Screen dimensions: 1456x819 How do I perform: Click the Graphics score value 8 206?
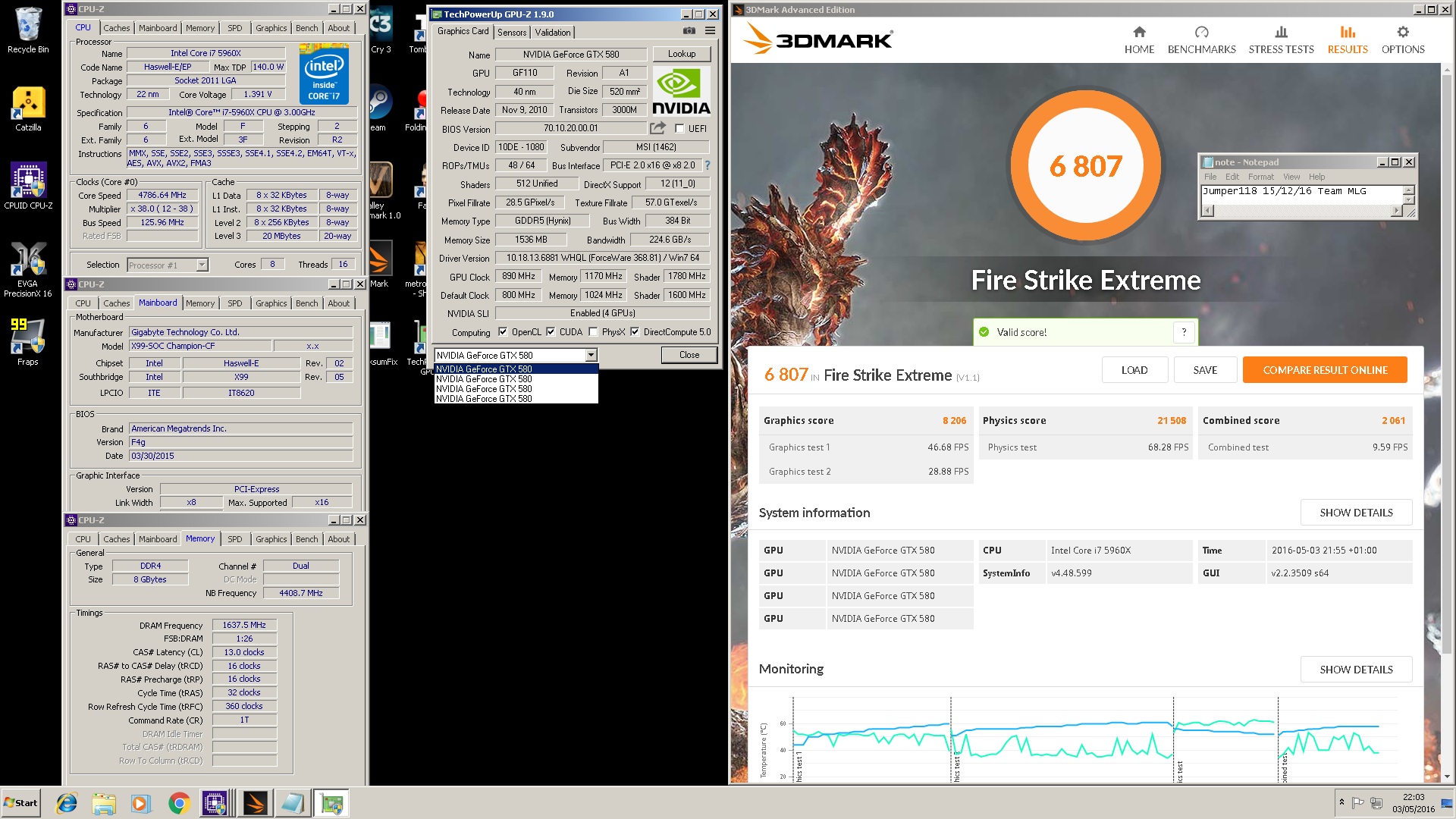[x=954, y=421]
